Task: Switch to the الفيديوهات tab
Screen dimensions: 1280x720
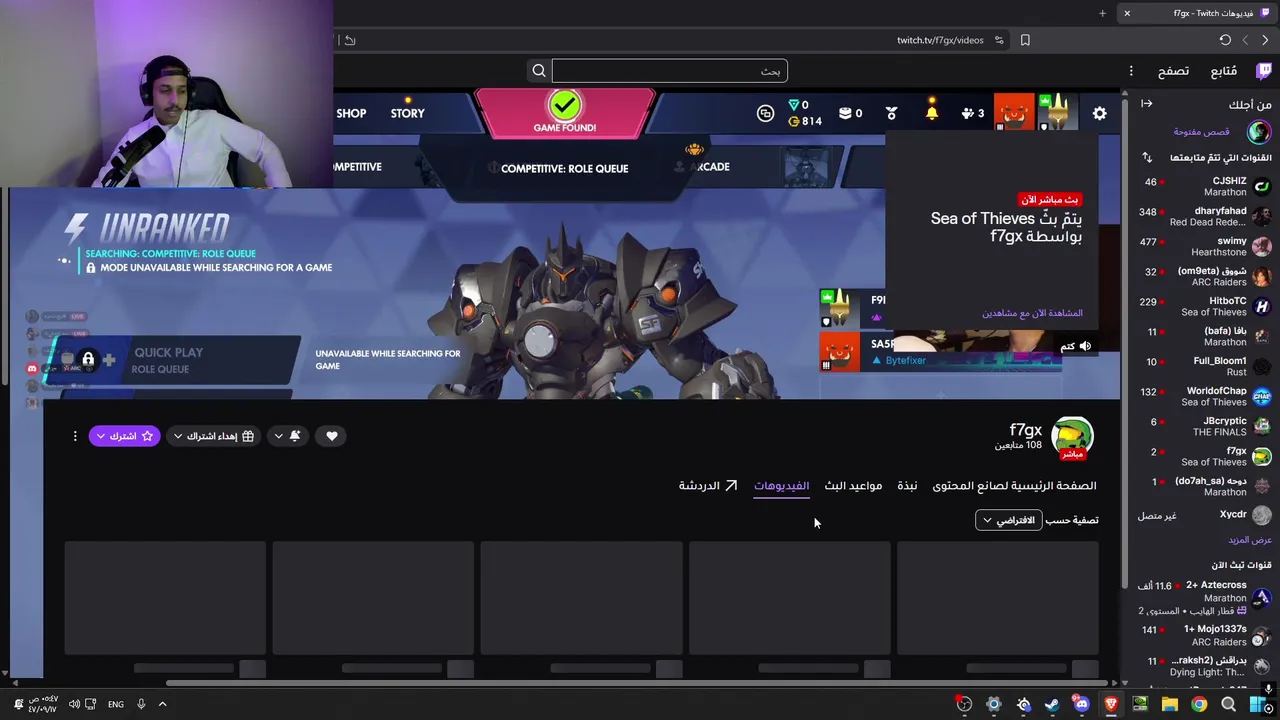Action: tap(781, 486)
